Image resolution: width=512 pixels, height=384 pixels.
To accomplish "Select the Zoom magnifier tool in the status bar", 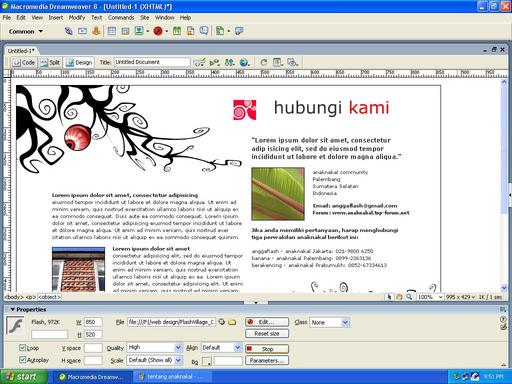I will (409, 296).
